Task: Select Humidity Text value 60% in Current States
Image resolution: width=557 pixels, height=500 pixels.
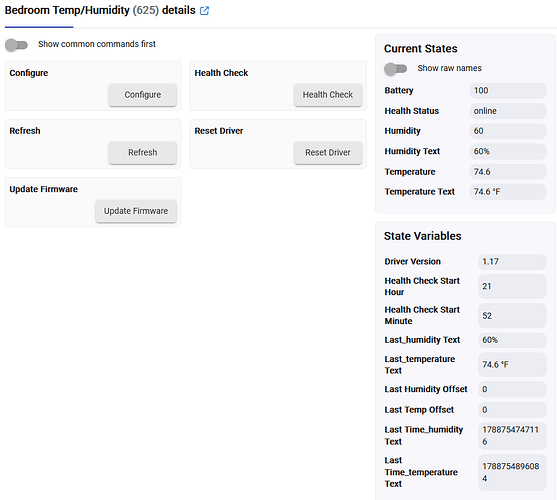Action: [x=508, y=151]
